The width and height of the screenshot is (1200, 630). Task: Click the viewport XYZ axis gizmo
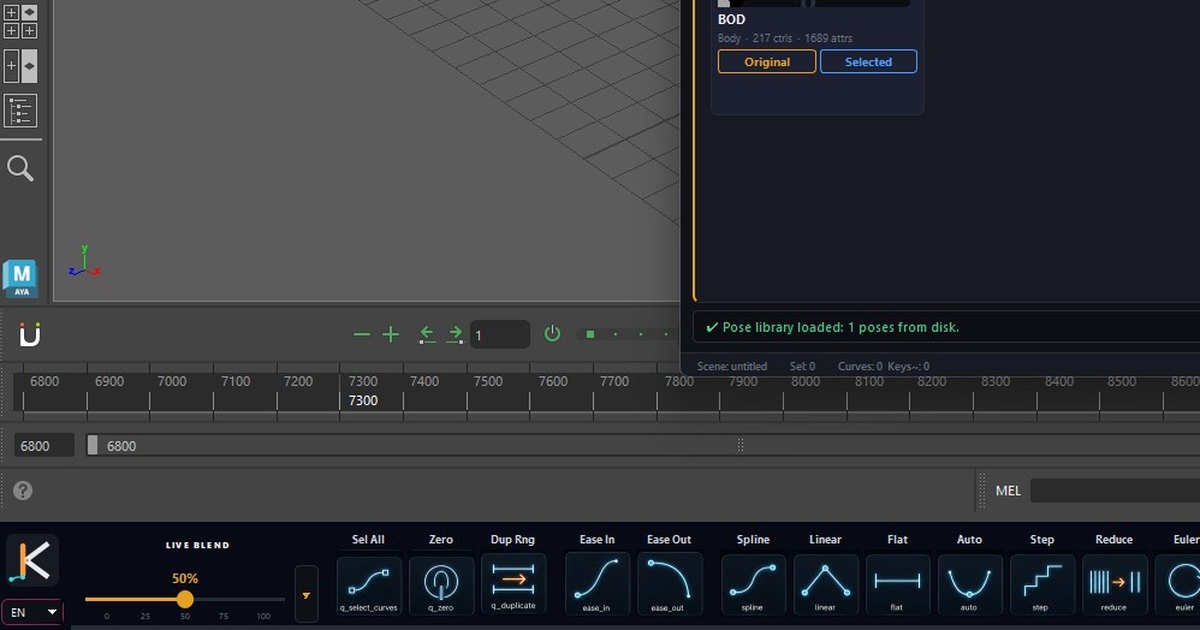pos(84,263)
